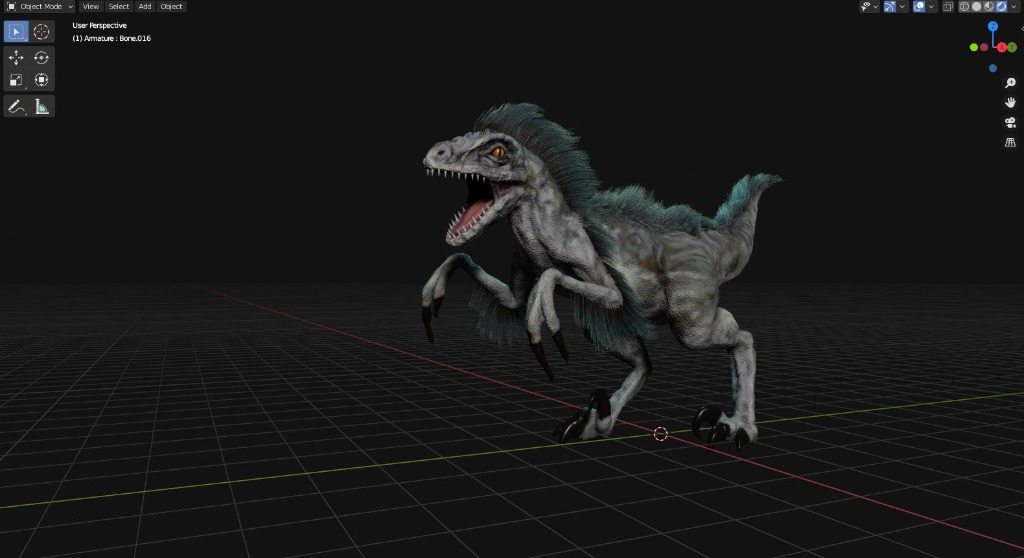The image size is (1024, 558).
Task: Pick the Rotate tool
Action: [x=41, y=58]
